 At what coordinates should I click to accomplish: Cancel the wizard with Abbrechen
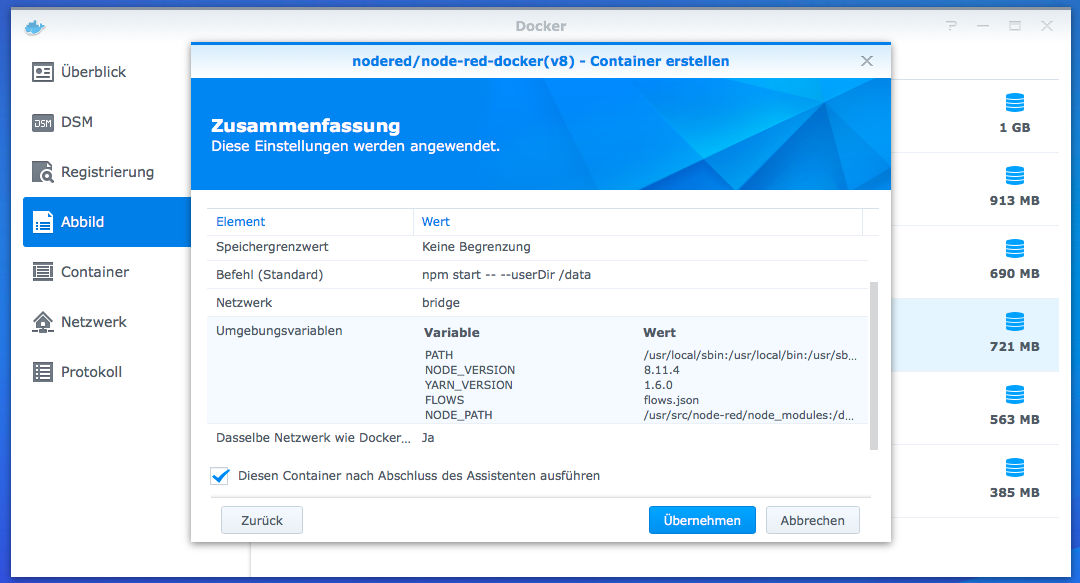tap(813, 520)
